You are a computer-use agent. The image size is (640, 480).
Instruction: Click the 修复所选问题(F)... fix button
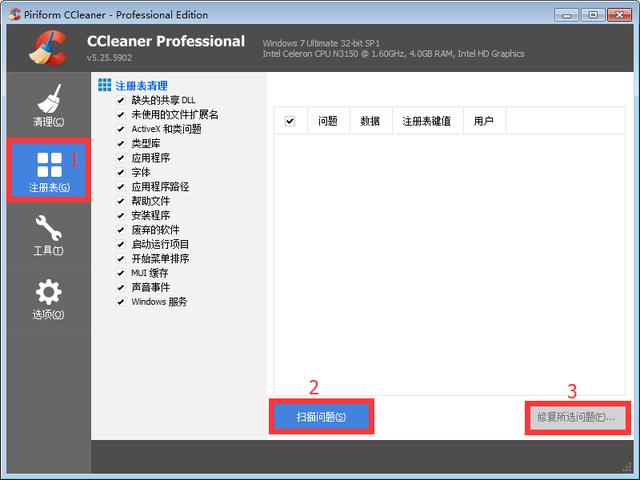578,417
